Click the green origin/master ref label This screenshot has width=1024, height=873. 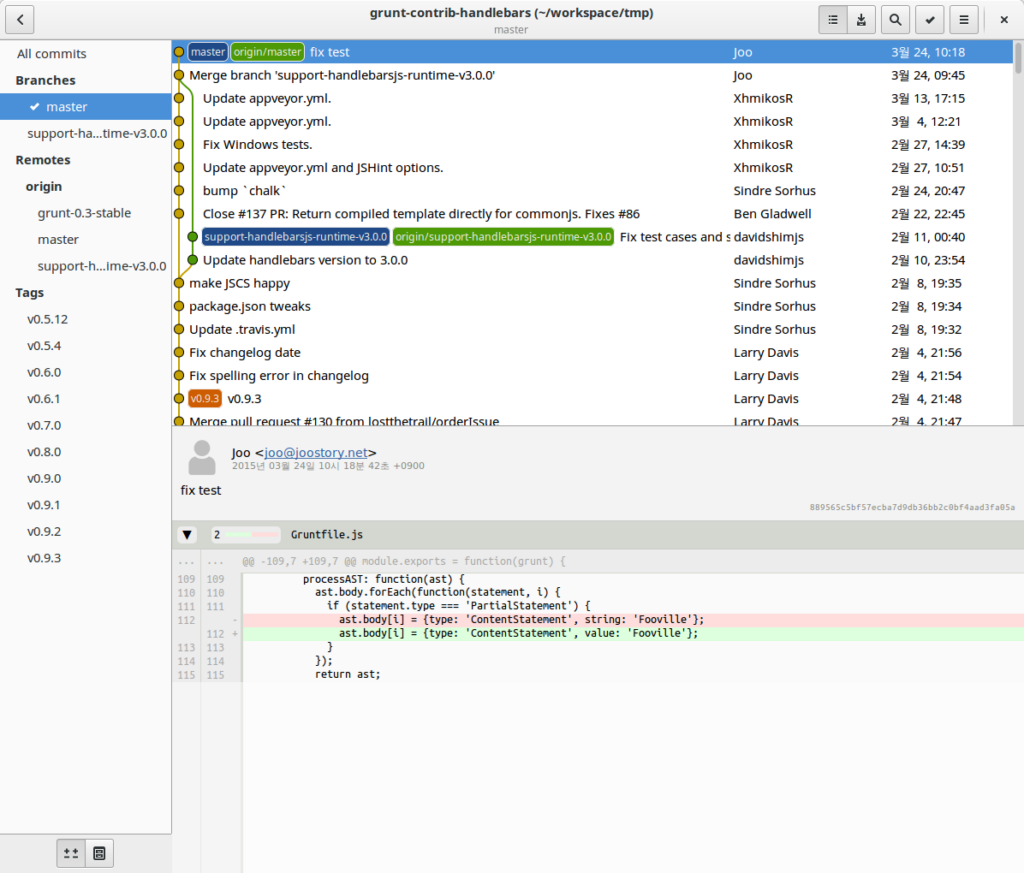coord(268,52)
